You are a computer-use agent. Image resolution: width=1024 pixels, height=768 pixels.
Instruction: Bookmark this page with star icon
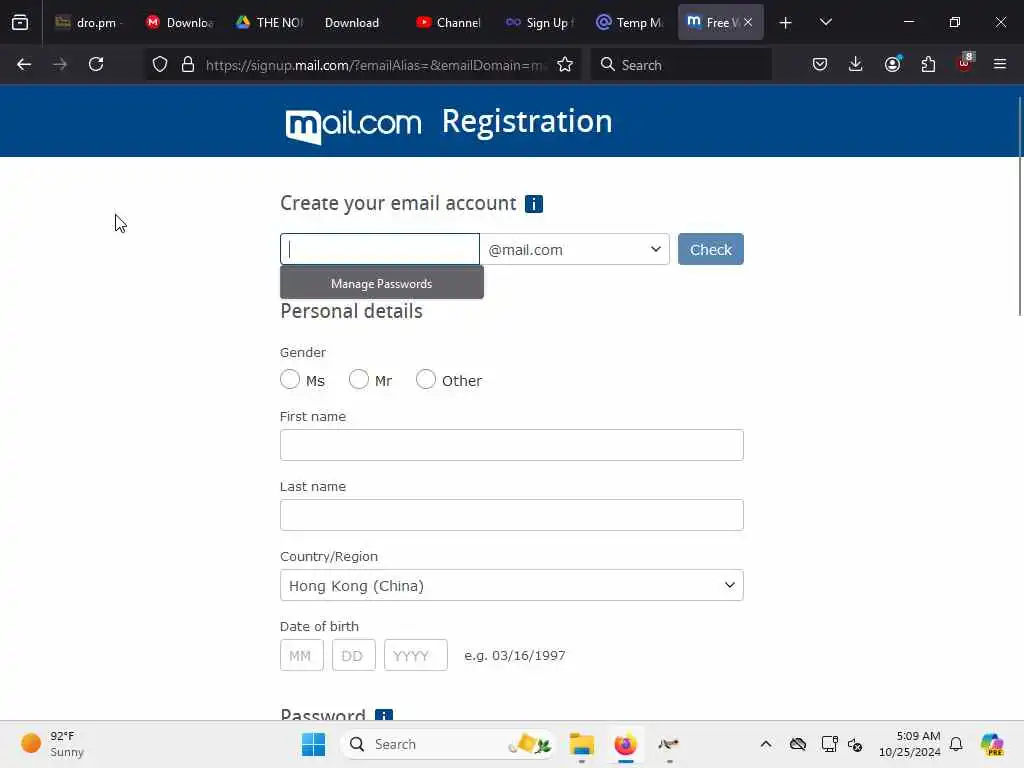(565, 64)
